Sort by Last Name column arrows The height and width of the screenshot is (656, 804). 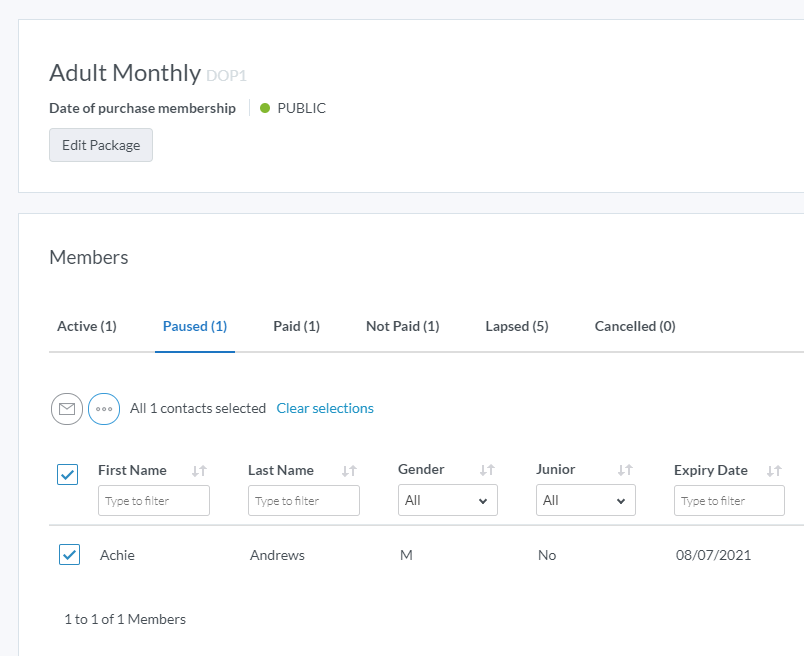click(x=349, y=471)
